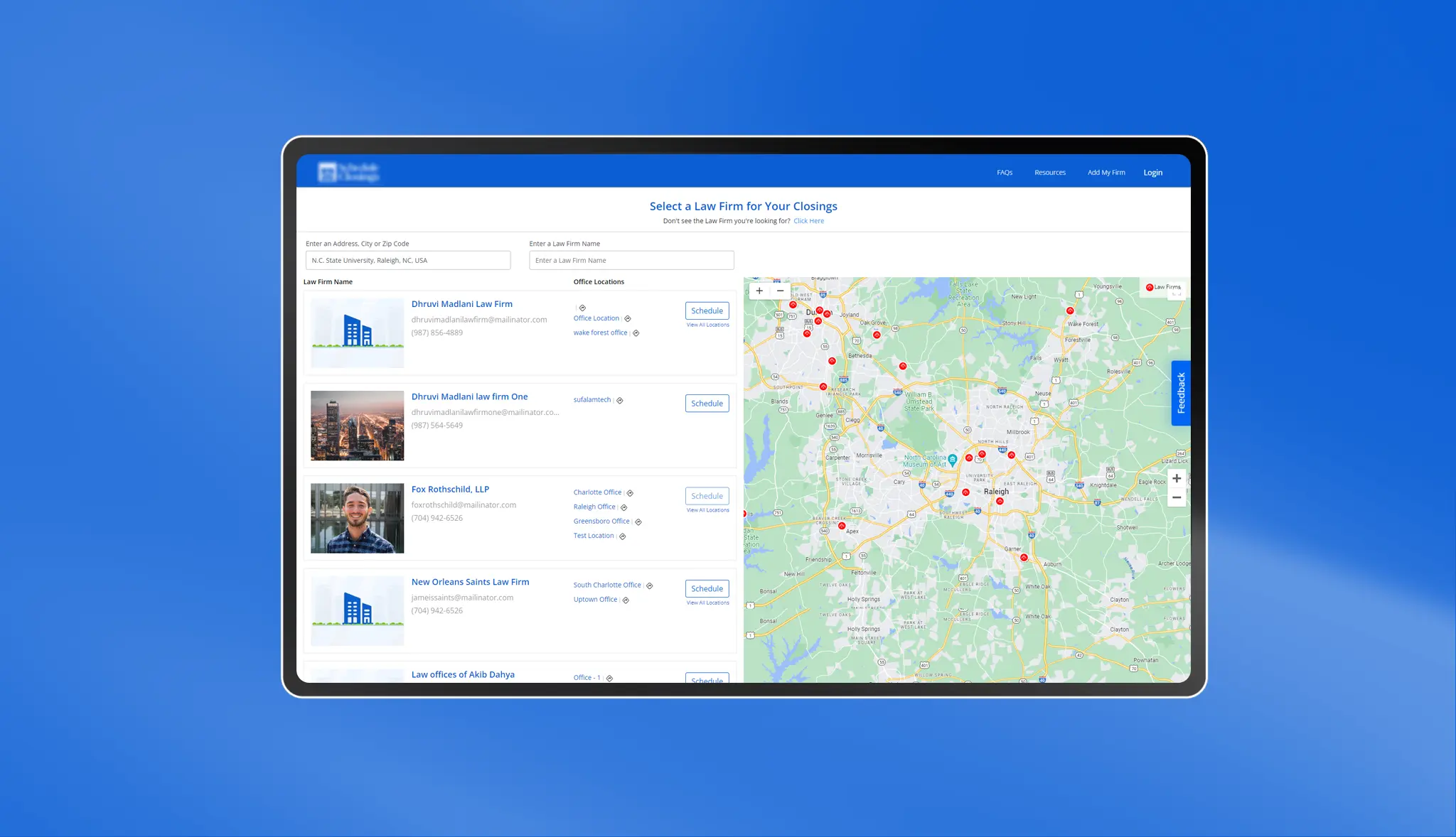Select the Charlotte Office link
This screenshot has height=837, width=1456.
pyautogui.click(x=597, y=492)
